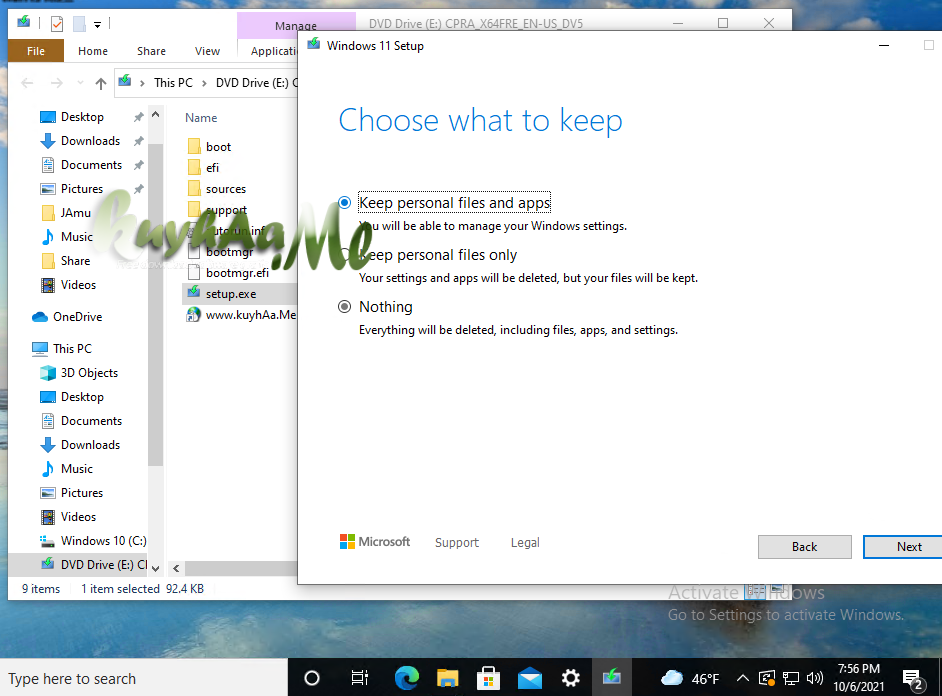
Task: Open Customize Quick Access Toolbar dropdown
Action: click(x=97, y=24)
